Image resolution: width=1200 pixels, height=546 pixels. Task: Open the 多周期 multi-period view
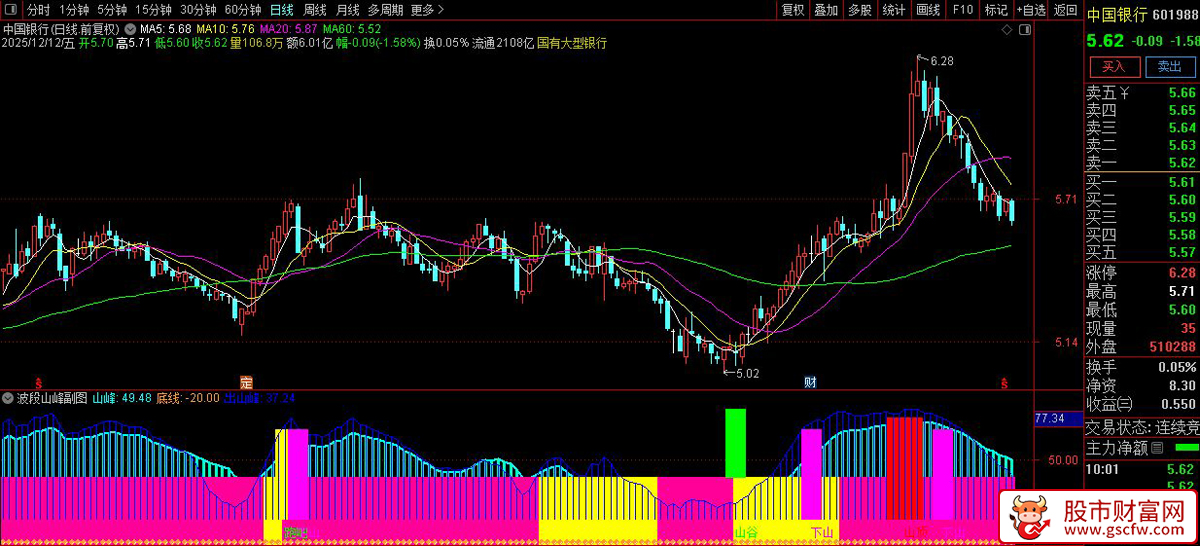pos(386,10)
